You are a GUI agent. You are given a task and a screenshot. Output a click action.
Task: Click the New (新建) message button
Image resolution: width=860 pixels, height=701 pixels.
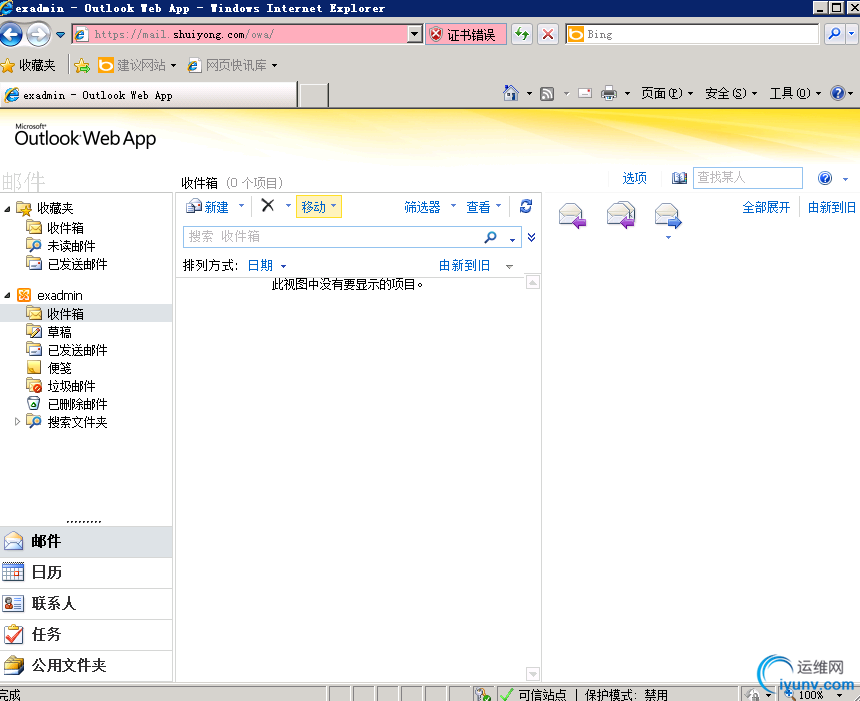pos(207,207)
